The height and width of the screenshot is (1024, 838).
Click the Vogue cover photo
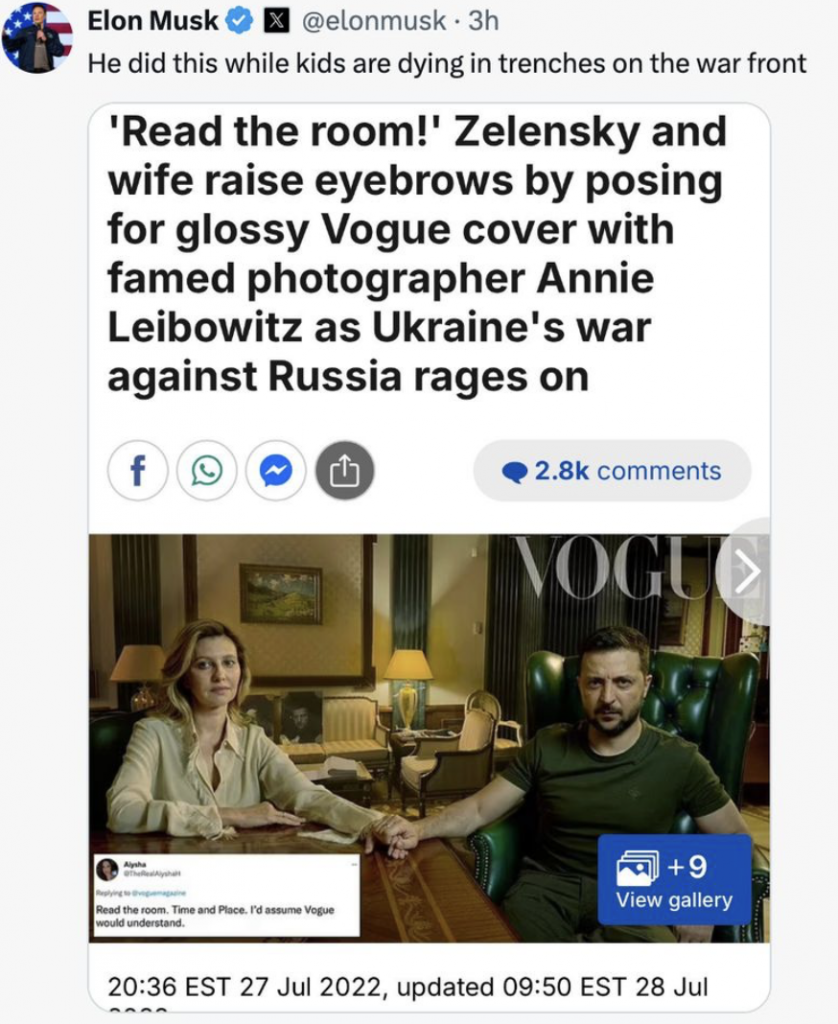[x=429, y=738]
